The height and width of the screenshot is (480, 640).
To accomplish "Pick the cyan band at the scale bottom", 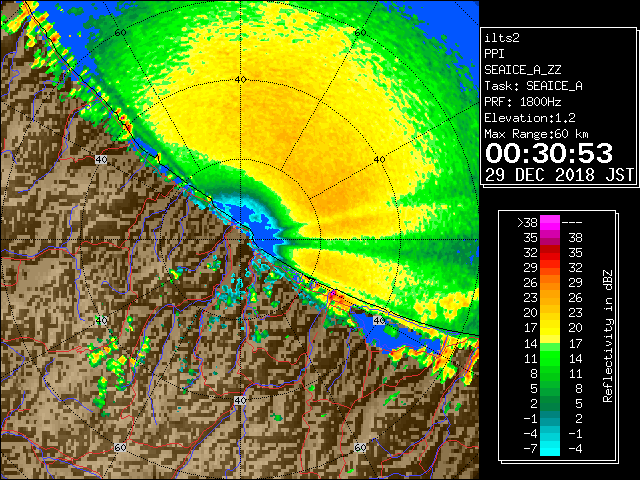I will point(550,449).
